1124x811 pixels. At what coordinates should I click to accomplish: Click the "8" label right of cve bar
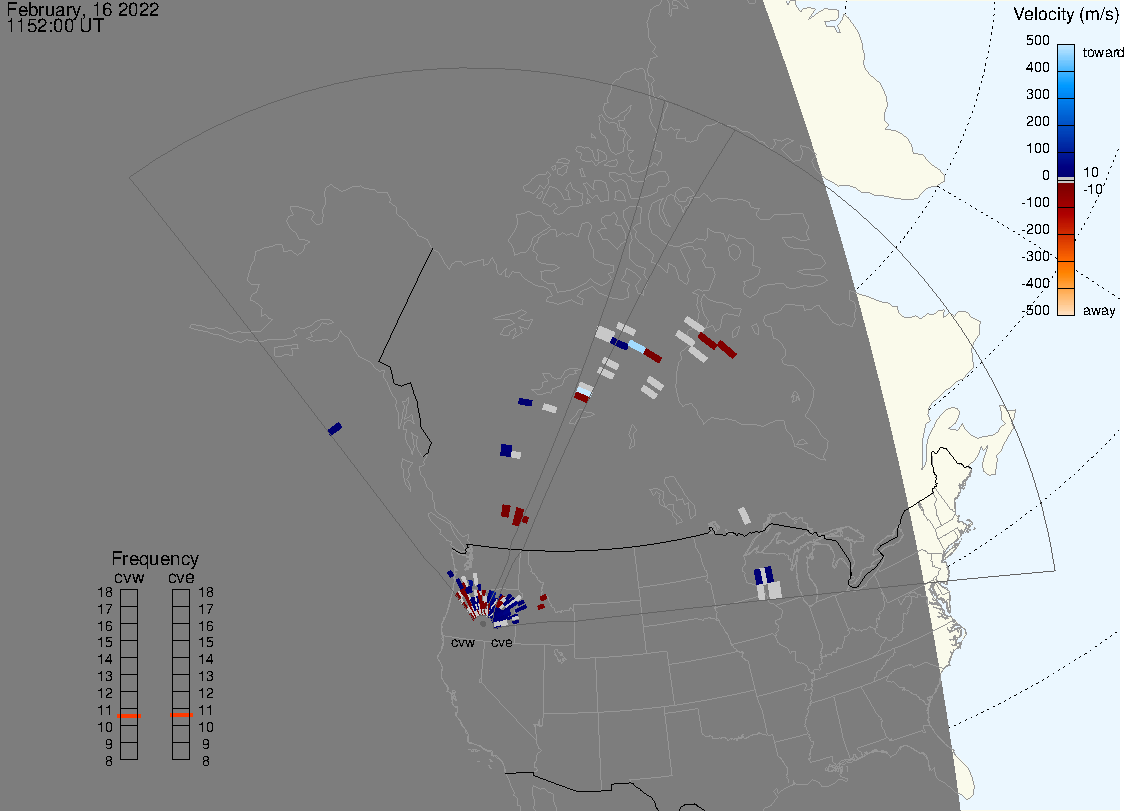click(x=206, y=762)
